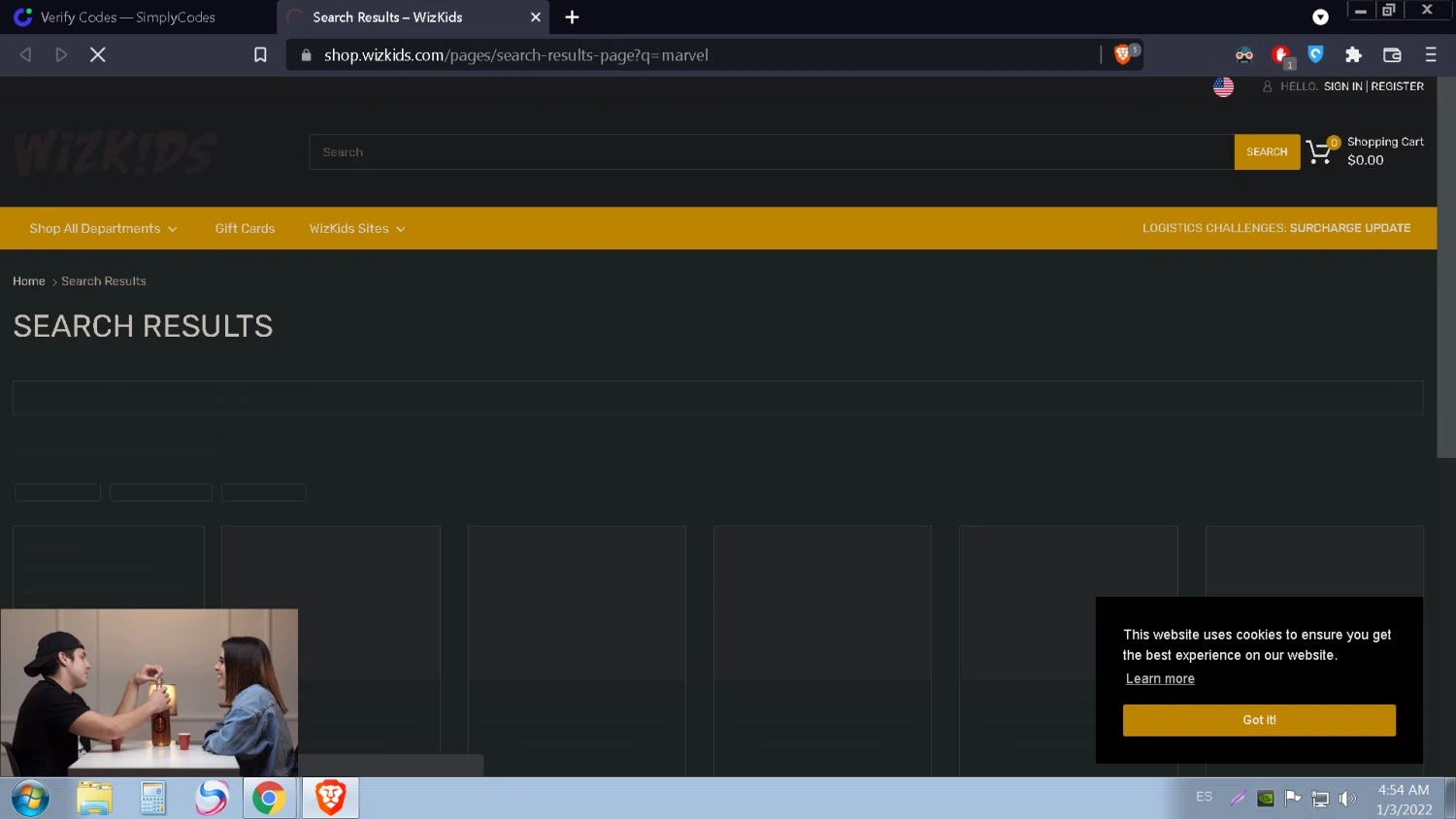Viewport: 1456px width, 819px height.
Task: Go forward to the next page
Action: pos(61,55)
